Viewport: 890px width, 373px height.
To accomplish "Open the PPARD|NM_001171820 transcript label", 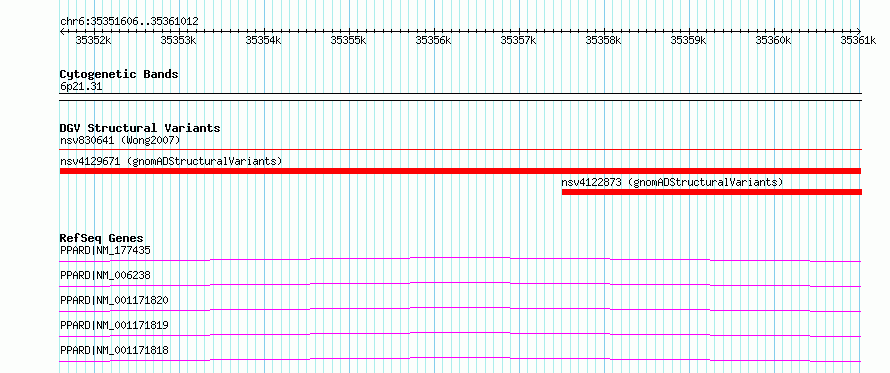I will point(114,300).
